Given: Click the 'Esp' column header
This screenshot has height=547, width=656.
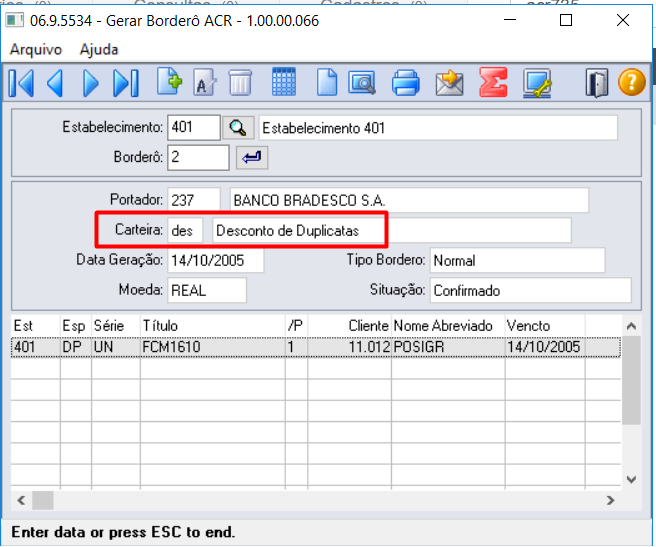Looking at the screenshot, I should point(76,326).
